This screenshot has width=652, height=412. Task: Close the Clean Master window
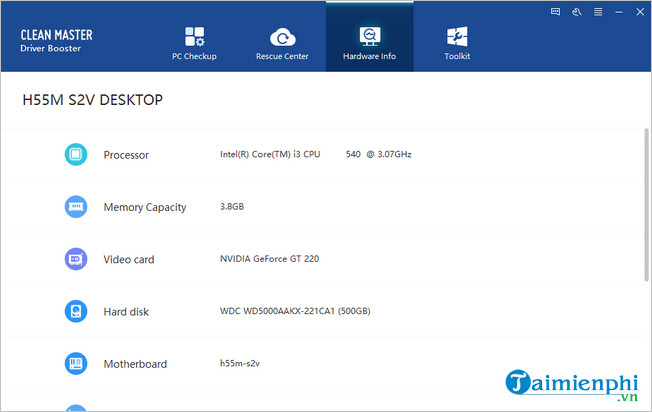[638, 12]
